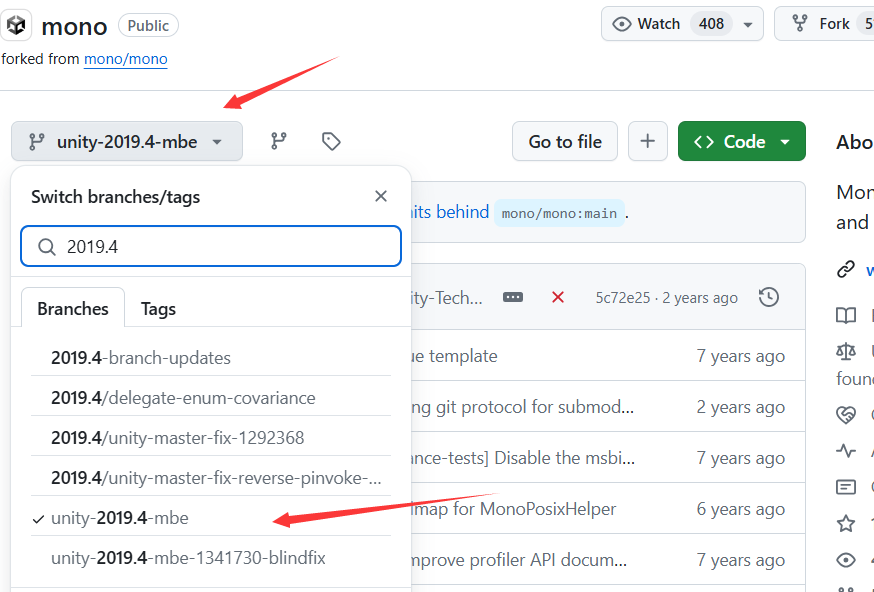Viewport: 874px width, 592px height.
Task: Click the watchers eye icon in sidebar
Action: [x=846, y=560]
